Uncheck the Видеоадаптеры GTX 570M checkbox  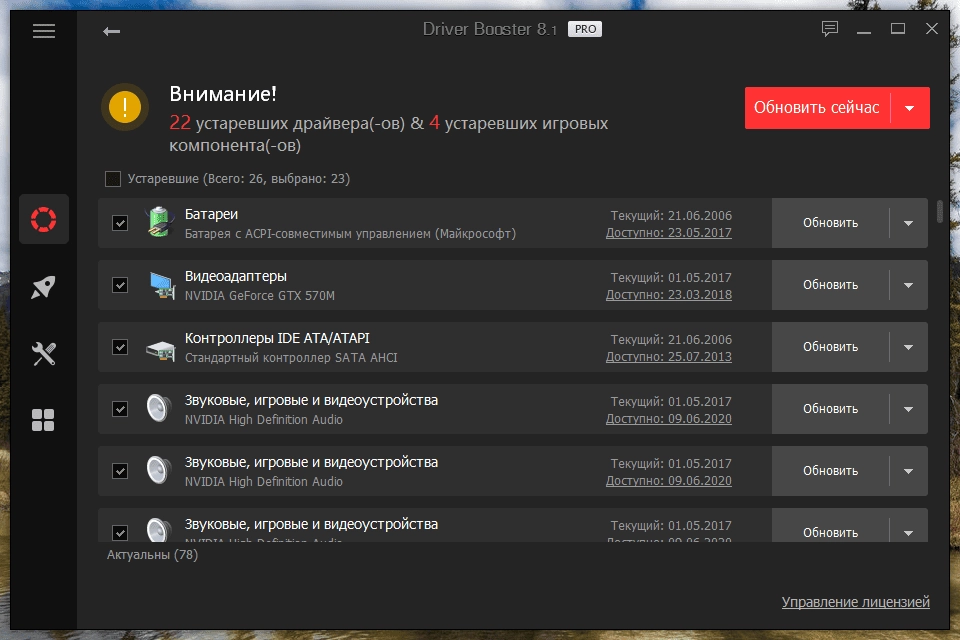[120, 285]
